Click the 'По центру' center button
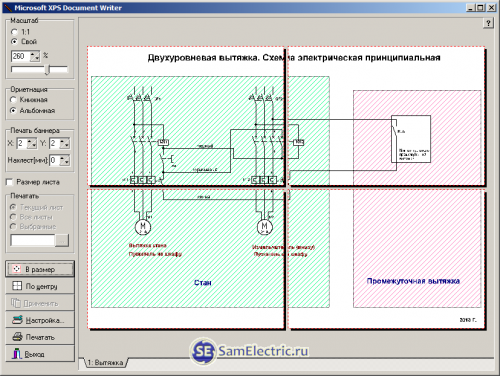500x376 pixels. [40, 286]
